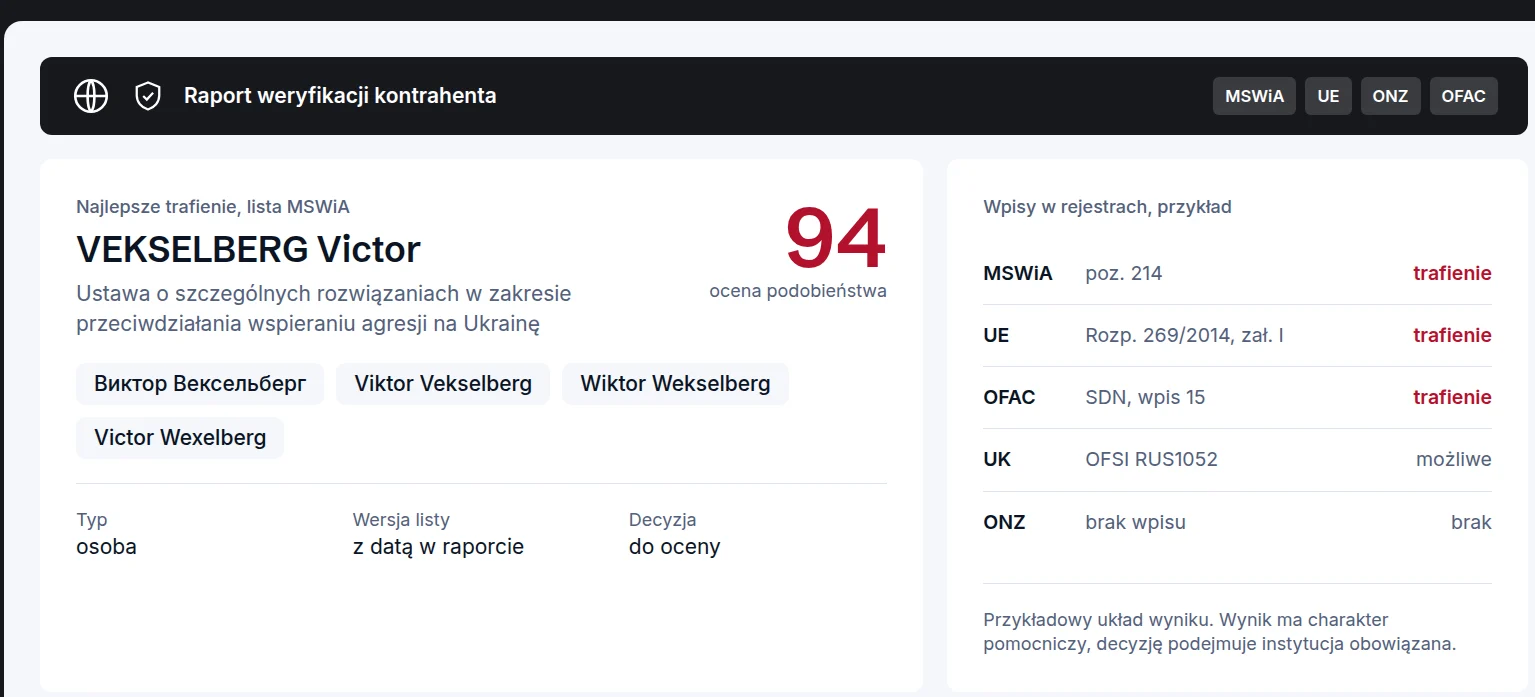Click the ONZ registry row label

point(1004,522)
